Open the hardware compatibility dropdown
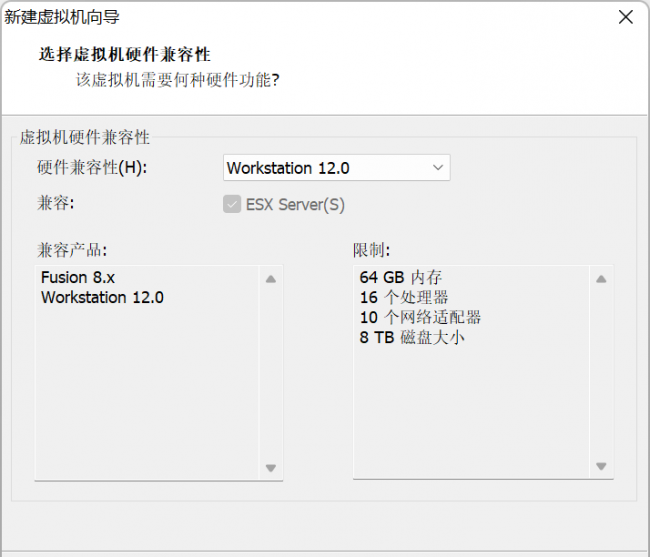The image size is (650, 557). coord(336,167)
